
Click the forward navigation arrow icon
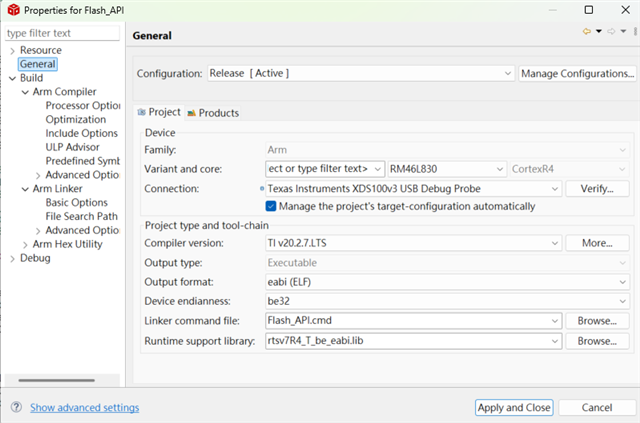pos(611,31)
